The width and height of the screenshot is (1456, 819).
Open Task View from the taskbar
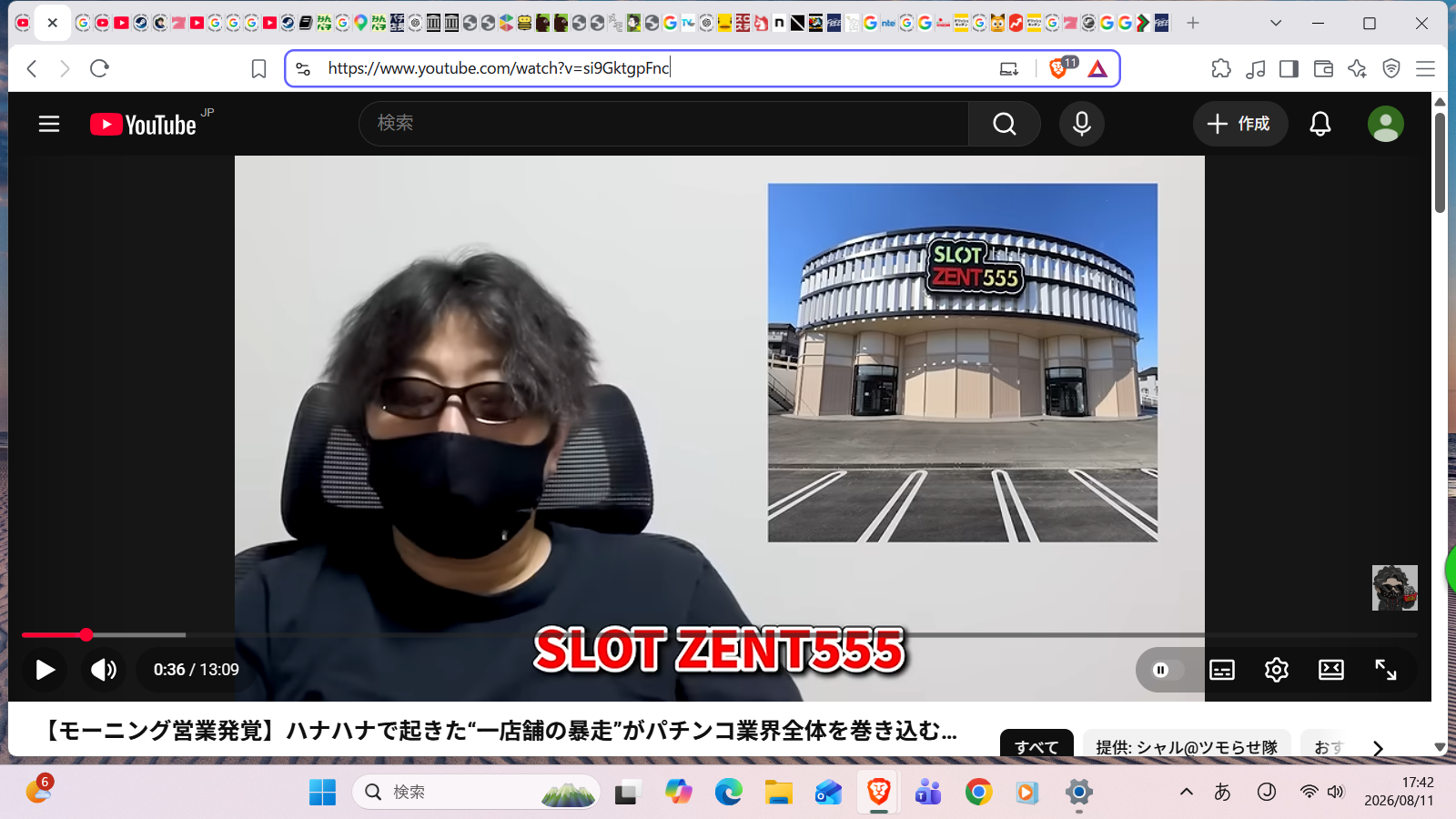click(x=626, y=793)
